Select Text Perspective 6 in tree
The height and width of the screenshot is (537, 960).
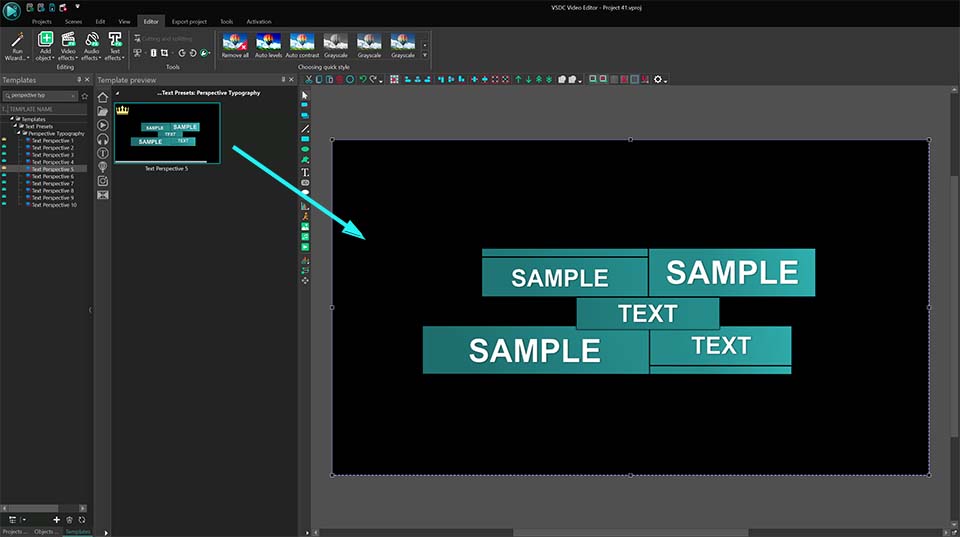(x=53, y=176)
